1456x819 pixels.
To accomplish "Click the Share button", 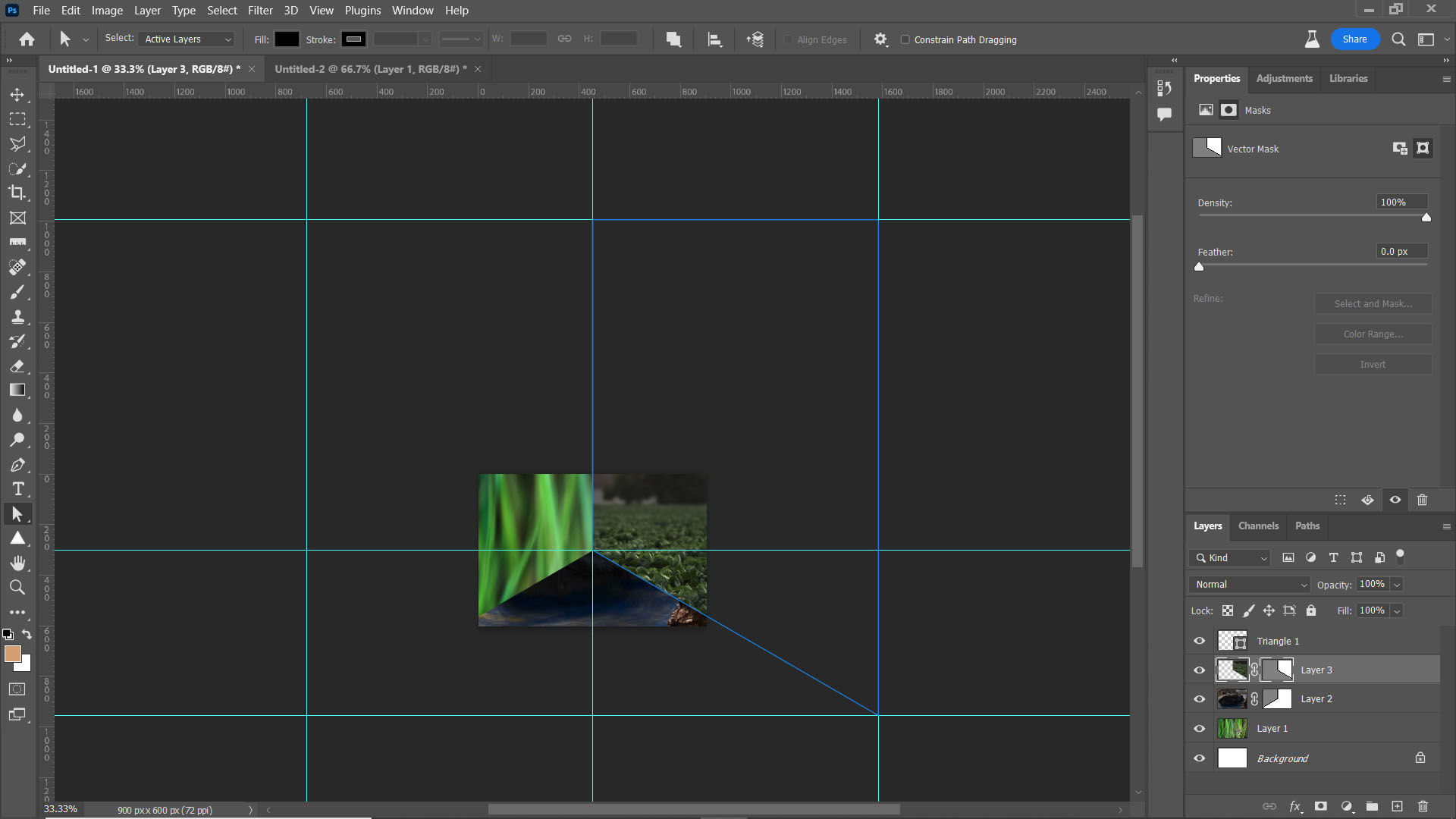I will point(1356,39).
